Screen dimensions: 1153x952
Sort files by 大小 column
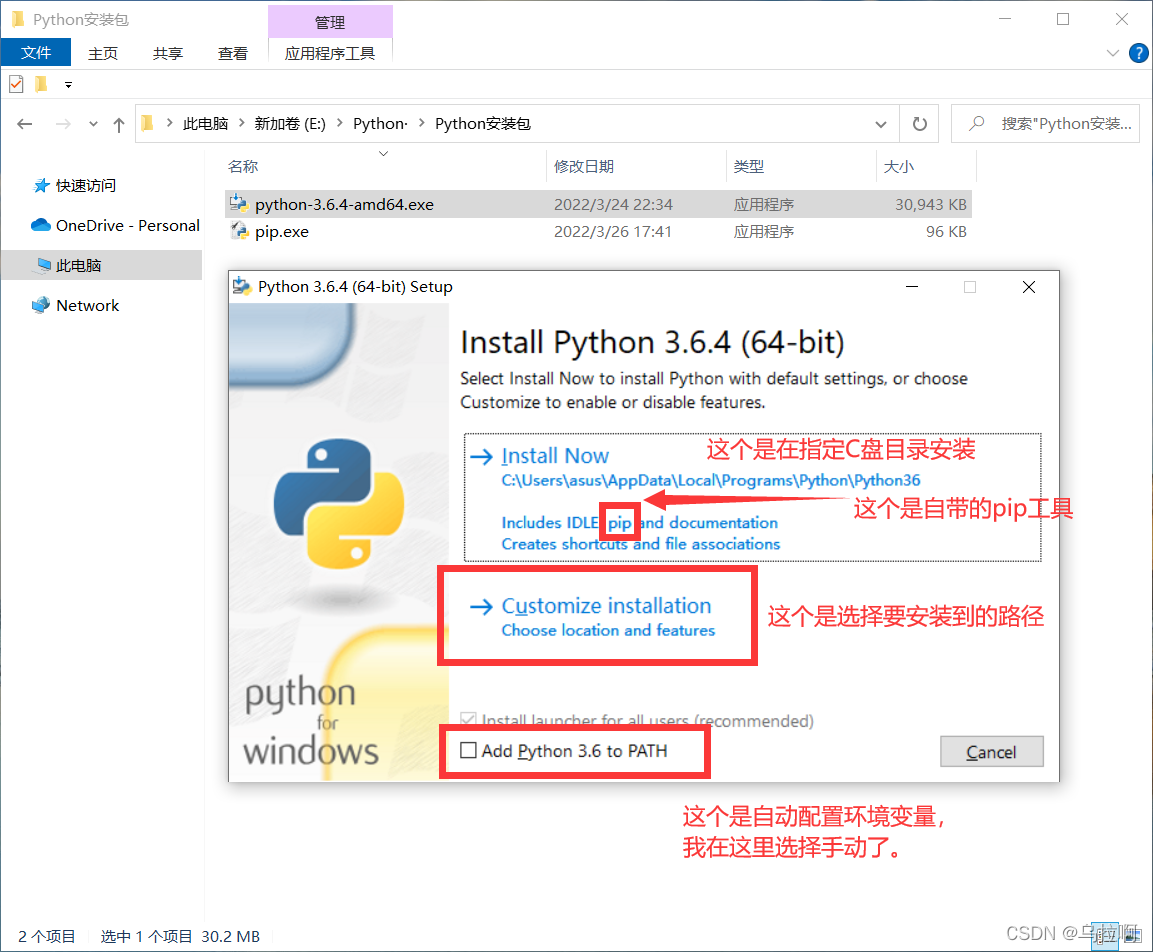click(x=898, y=167)
